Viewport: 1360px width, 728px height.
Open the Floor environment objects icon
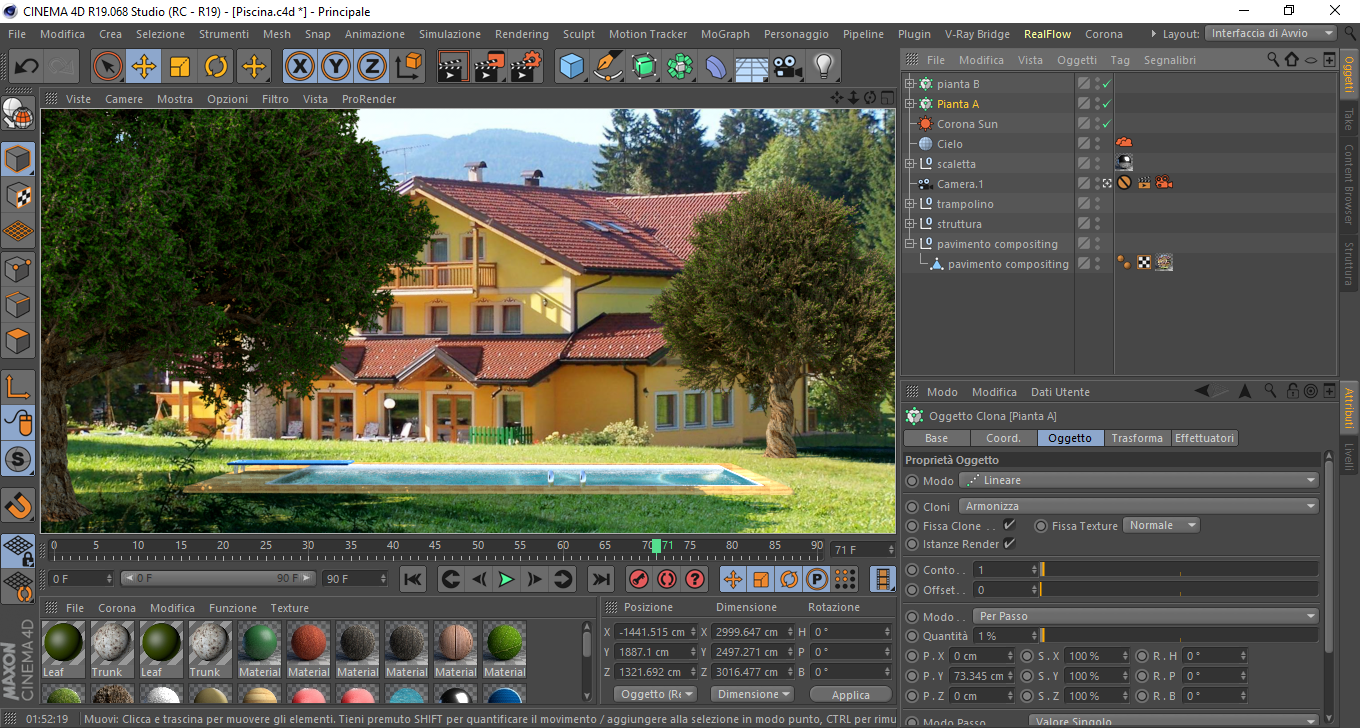coord(752,67)
